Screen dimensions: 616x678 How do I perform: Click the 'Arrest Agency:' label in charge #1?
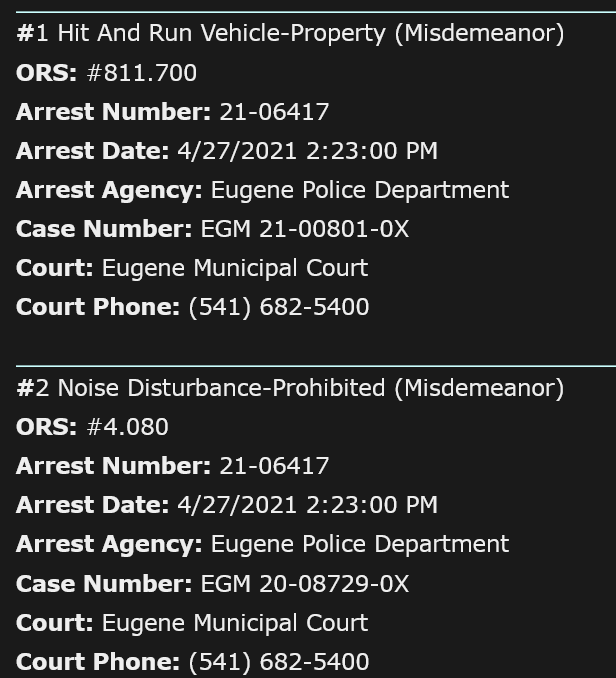point(109,191)
